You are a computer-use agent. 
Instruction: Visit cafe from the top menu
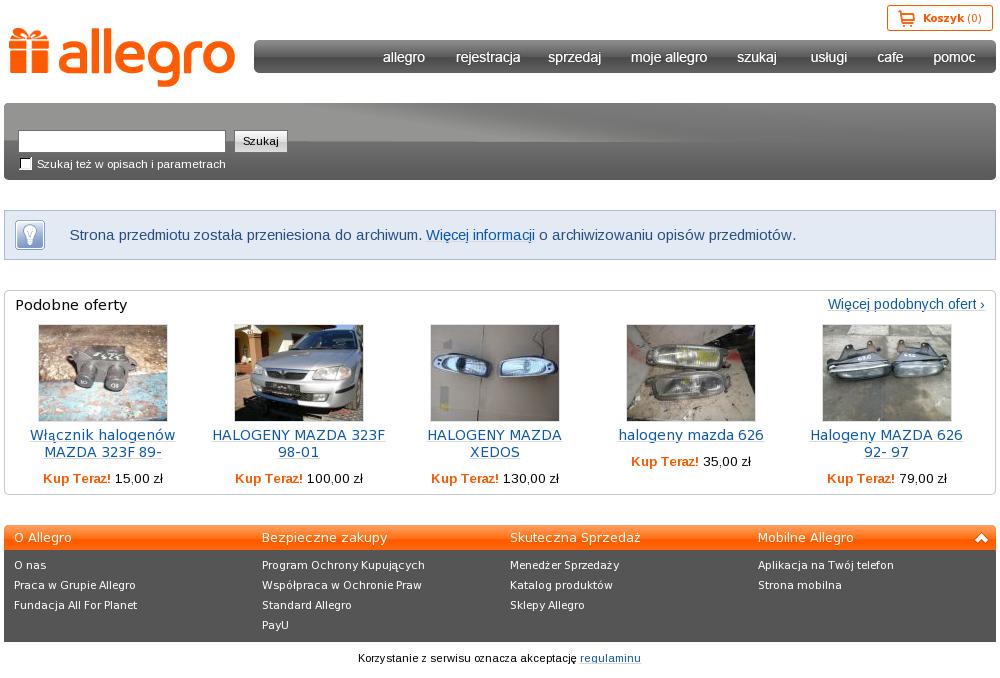[890, 57]
